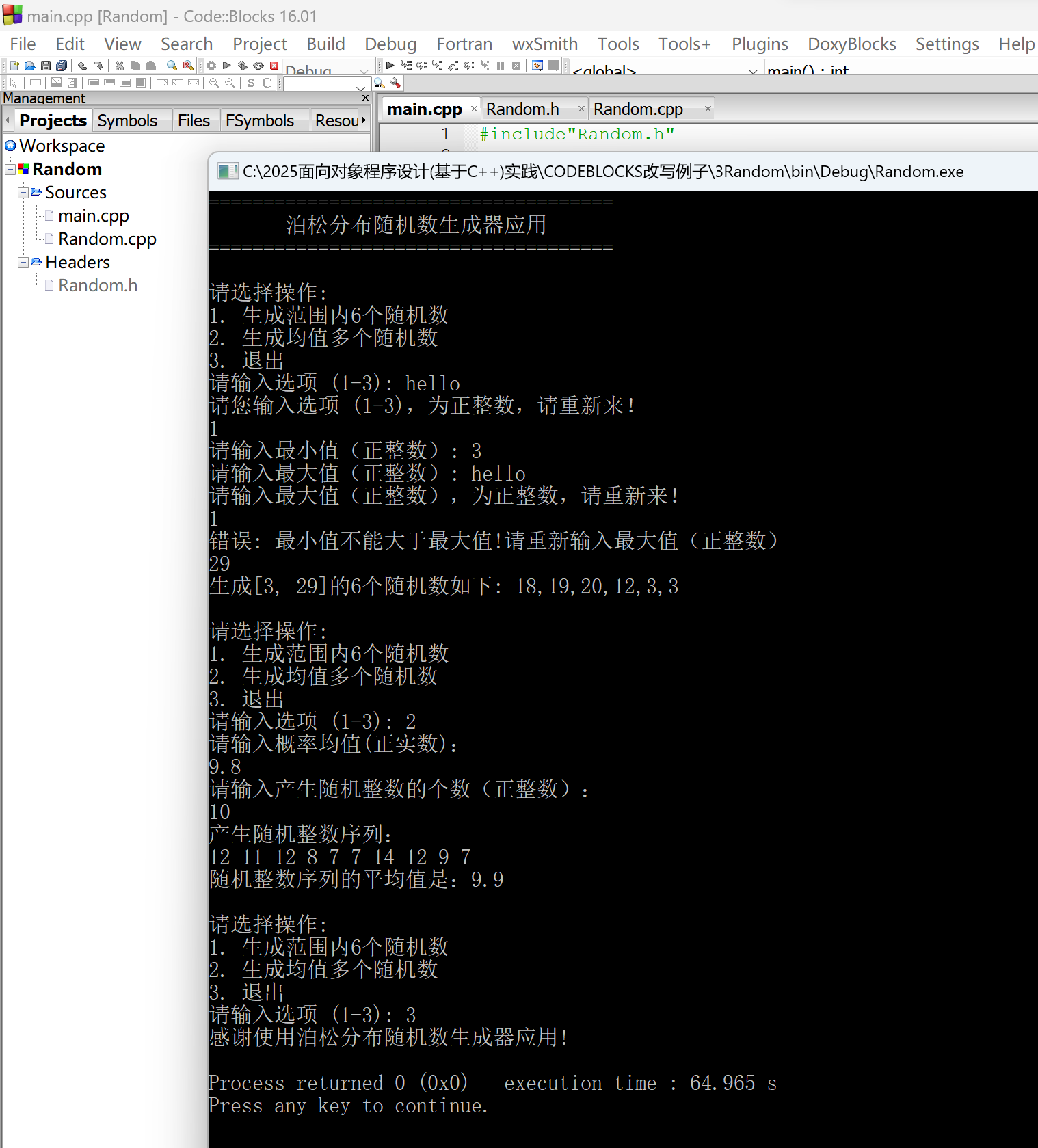This screenshot has height=1148, width=1038.
Task: Close the main.cpp editor tab
Action: click(474, 109)
